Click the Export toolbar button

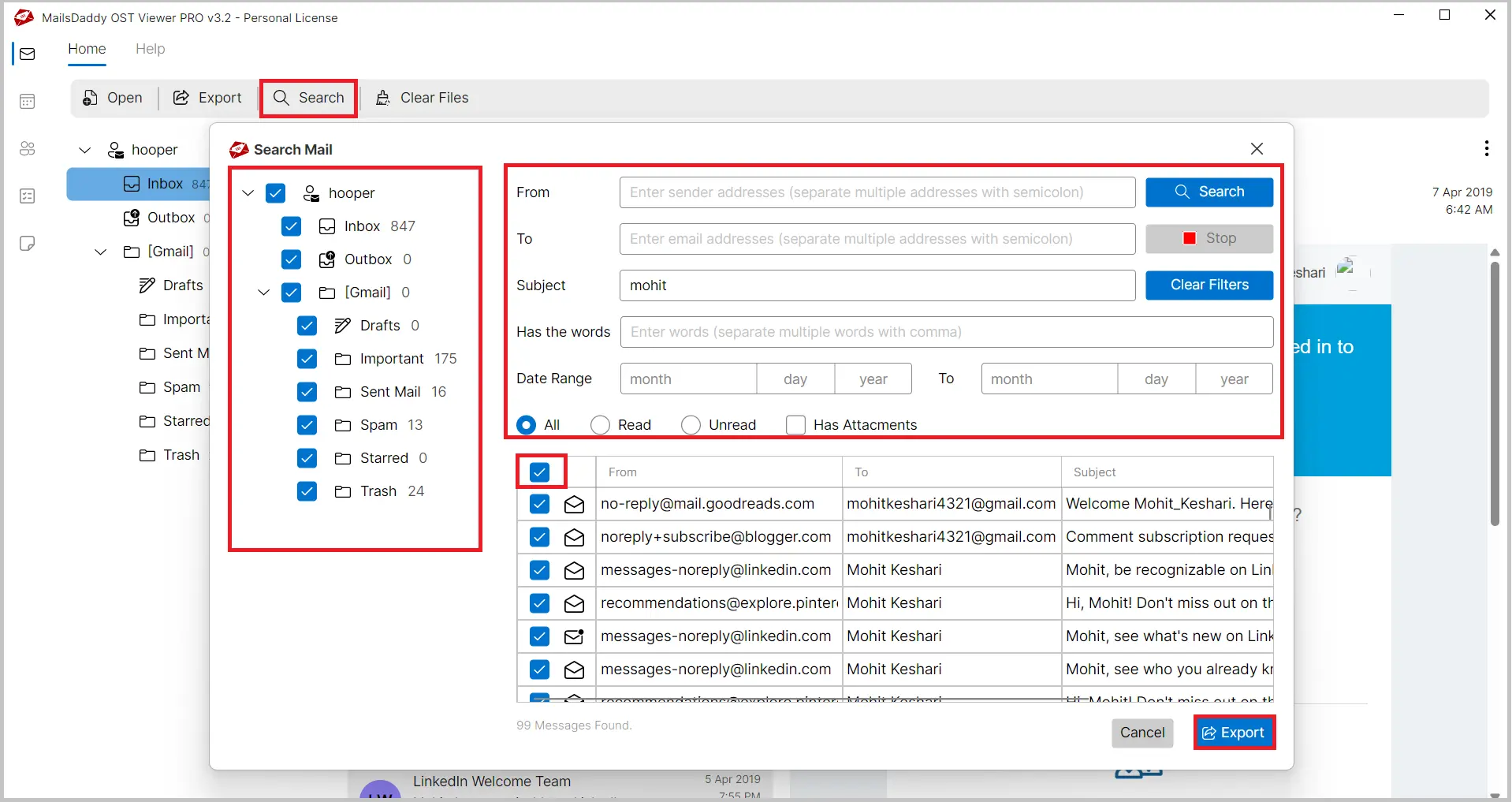208,98
